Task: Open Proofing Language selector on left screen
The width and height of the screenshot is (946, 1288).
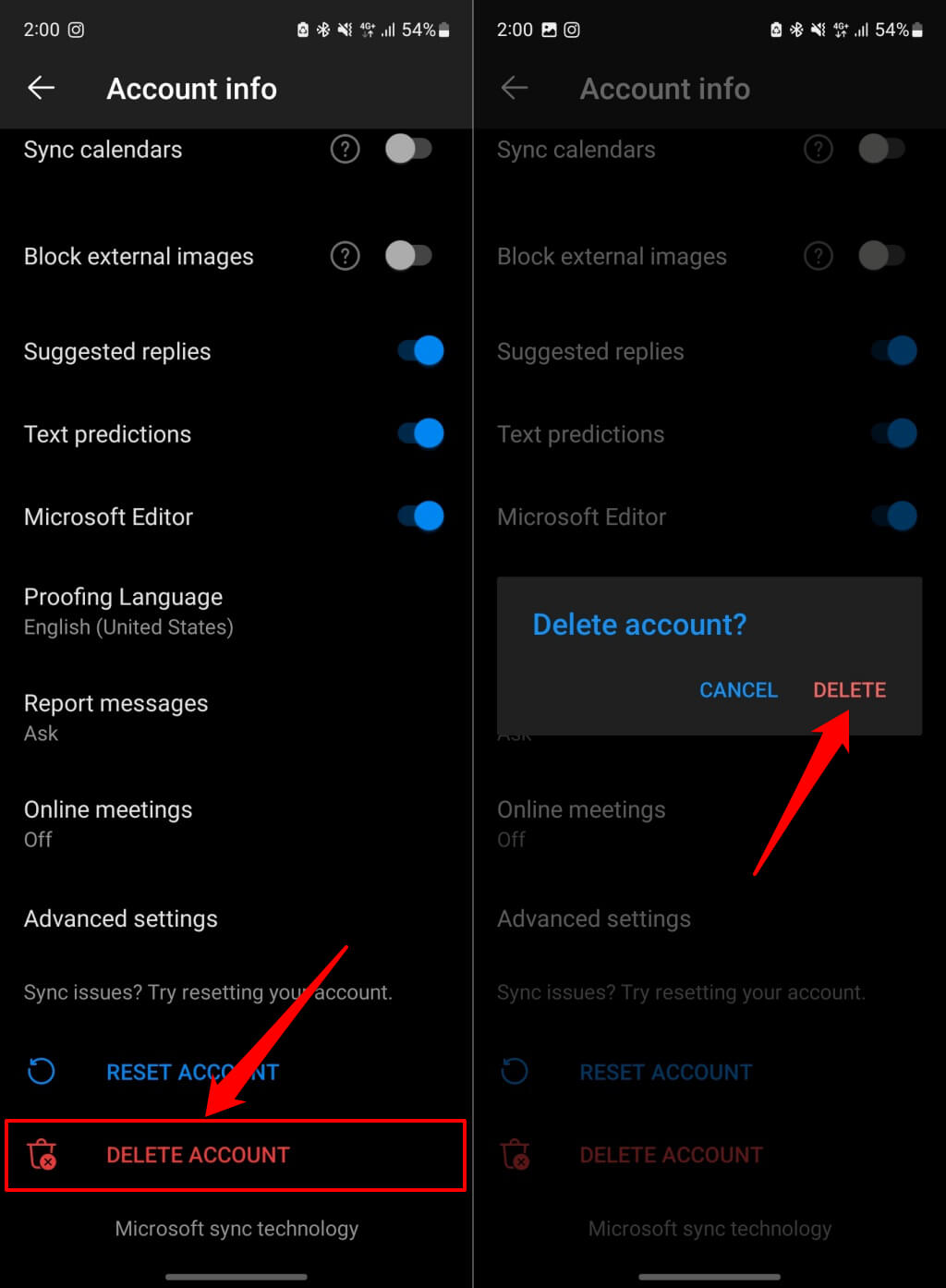Action: pos(128,611)
